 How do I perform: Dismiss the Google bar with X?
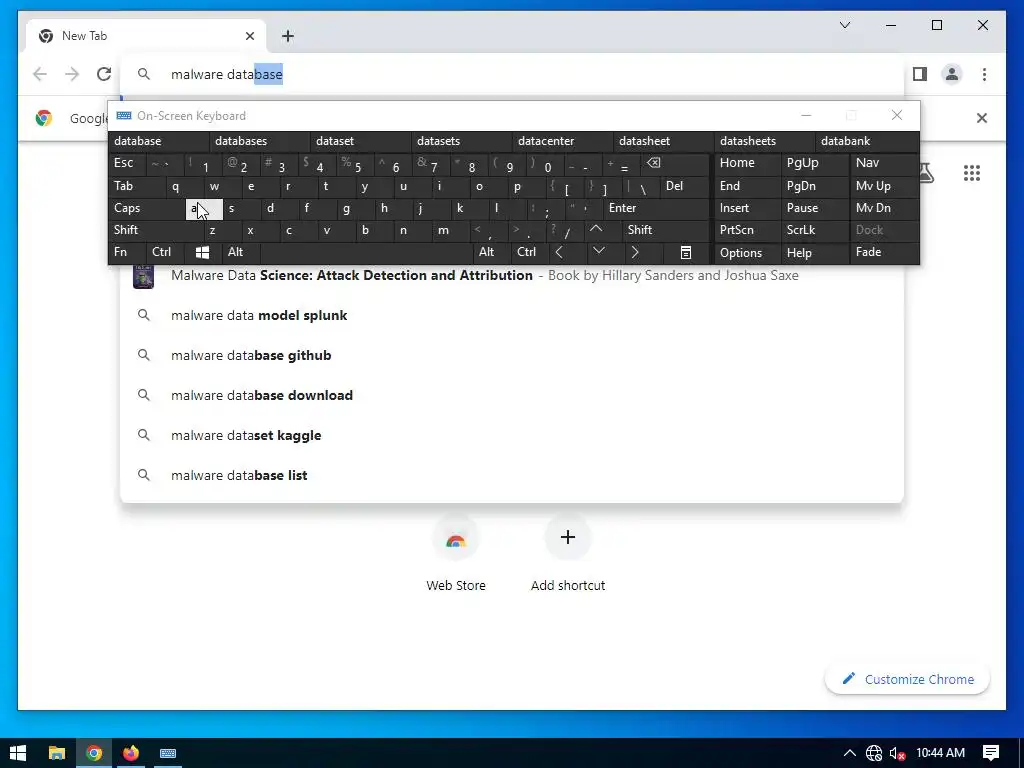982,118
